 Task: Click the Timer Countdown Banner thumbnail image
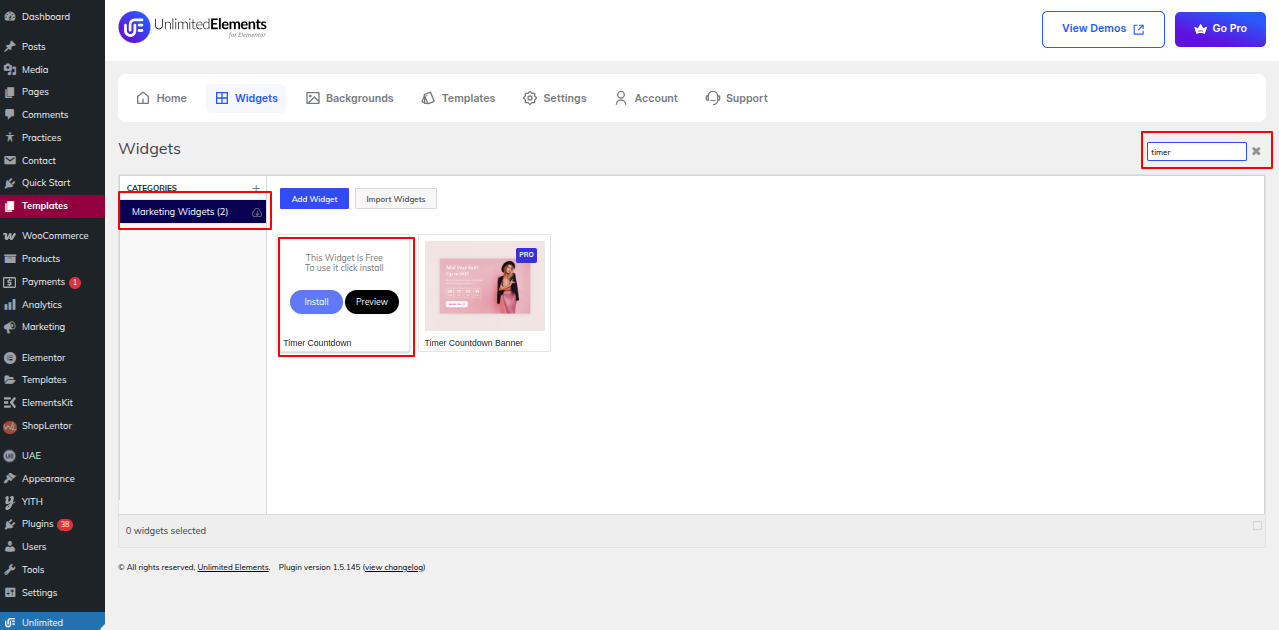(x=485, y=286)
